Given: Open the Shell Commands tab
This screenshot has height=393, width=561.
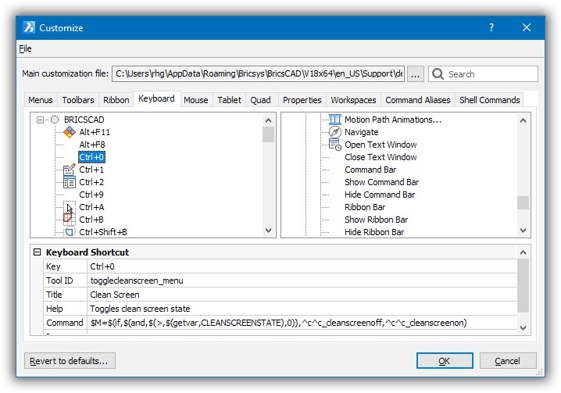Looking at the screenshot, I should coord(489,100).
